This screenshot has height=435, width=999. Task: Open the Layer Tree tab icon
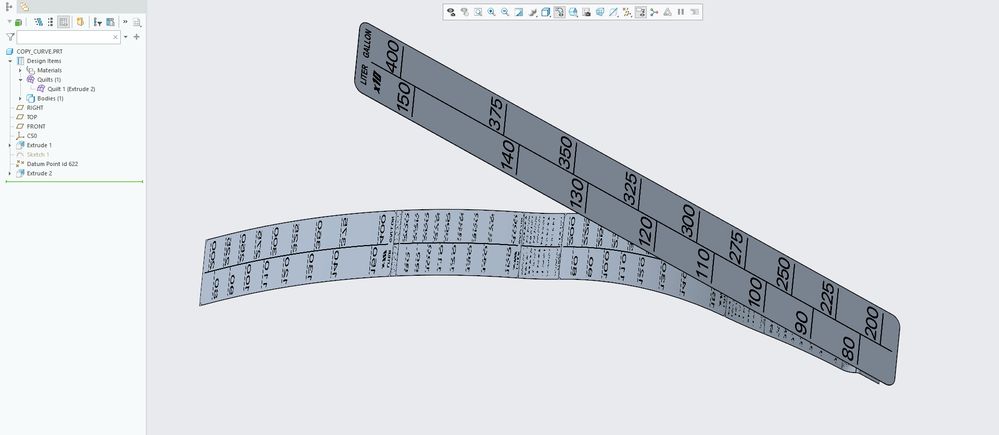tap(25, 7)
